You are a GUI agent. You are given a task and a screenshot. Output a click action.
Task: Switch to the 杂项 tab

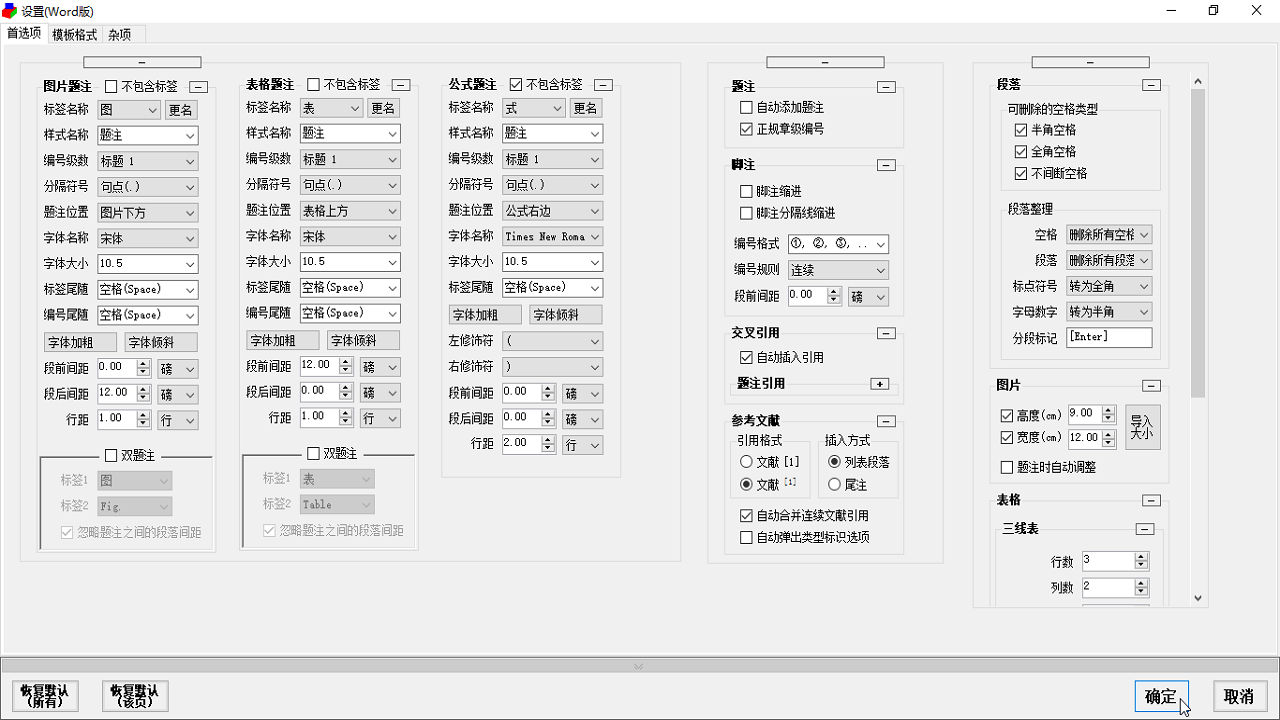120,34
